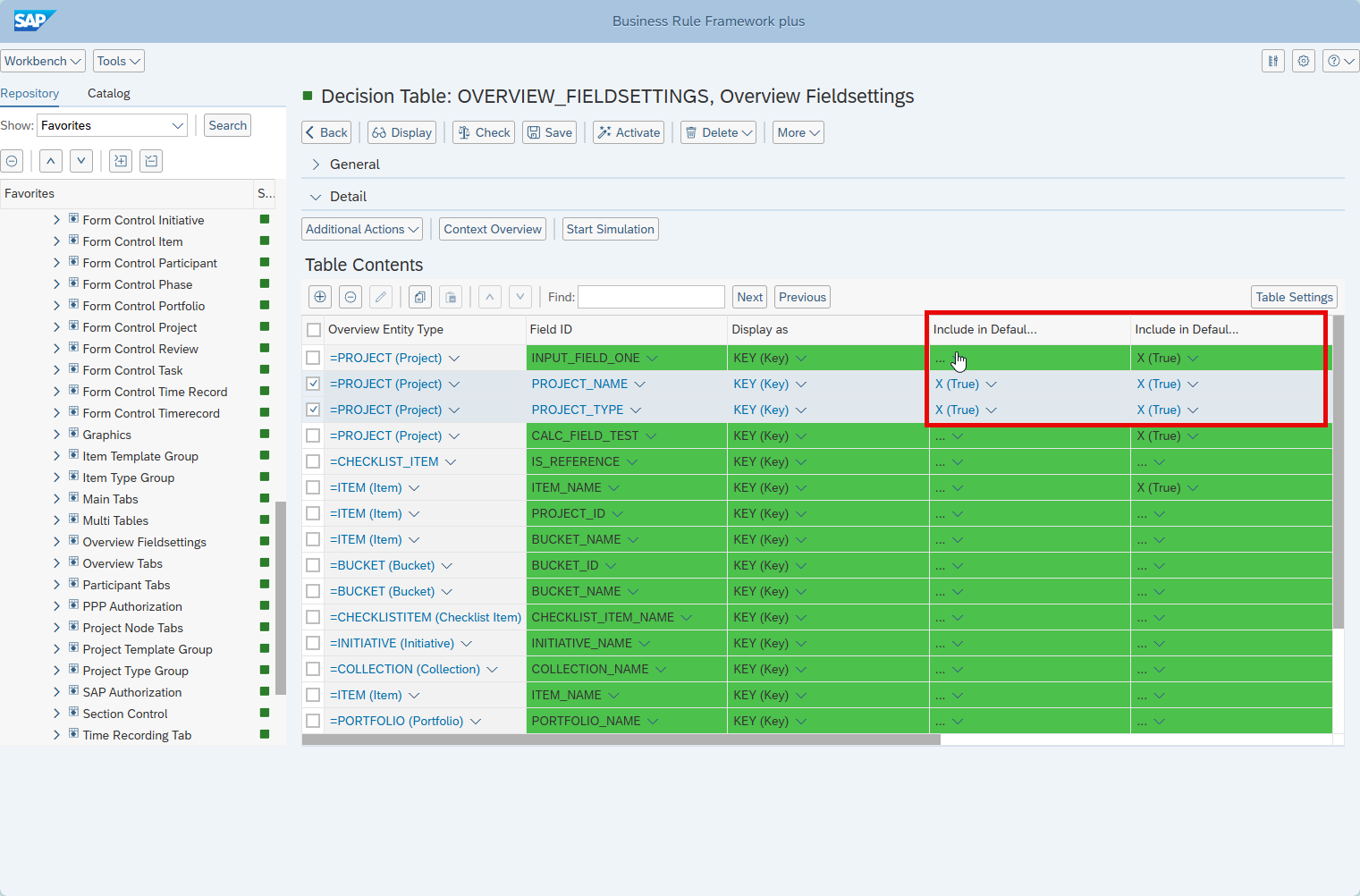Click the Display button with glasses icon

click(401, 132)
